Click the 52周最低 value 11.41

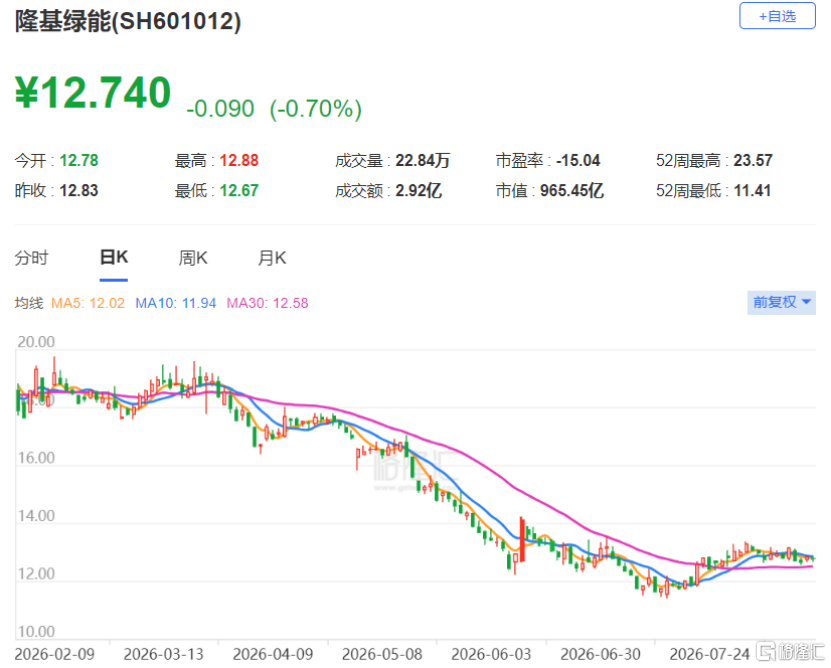pos(752,190)
